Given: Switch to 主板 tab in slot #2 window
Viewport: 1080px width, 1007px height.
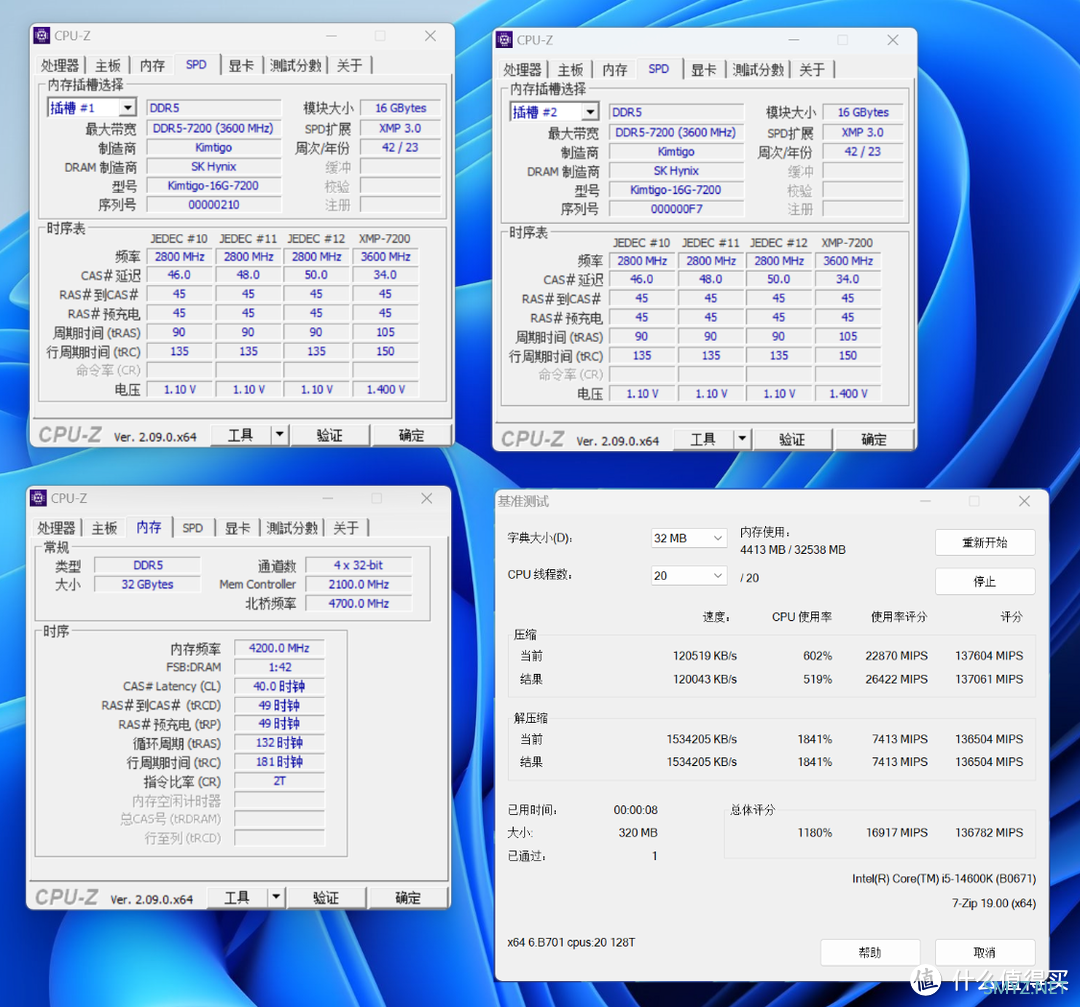Looking at the screenshot, I should (570, 70).
